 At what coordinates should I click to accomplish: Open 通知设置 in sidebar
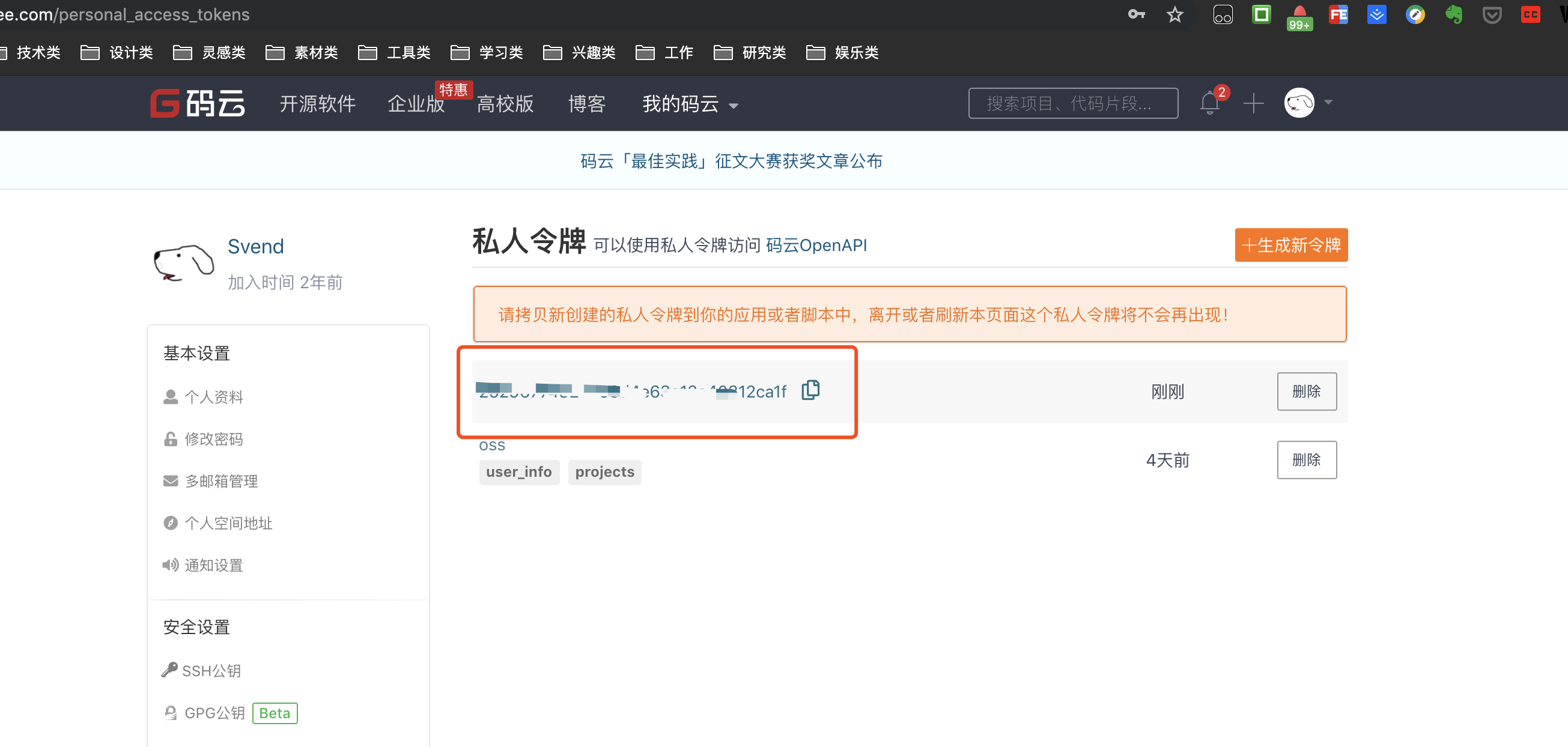coord(203,564)
